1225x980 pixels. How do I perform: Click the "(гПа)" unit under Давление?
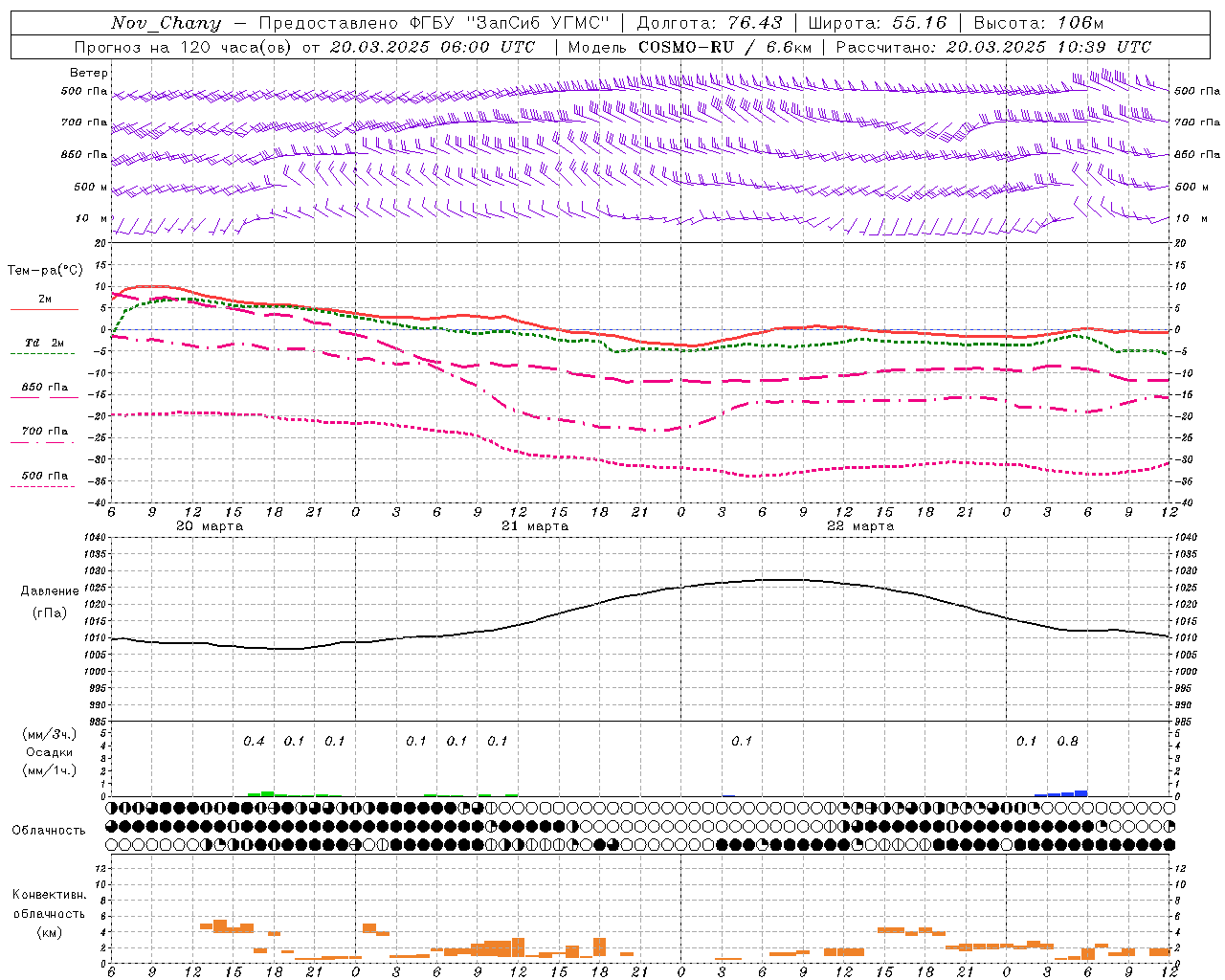click(x=50, y=613)
